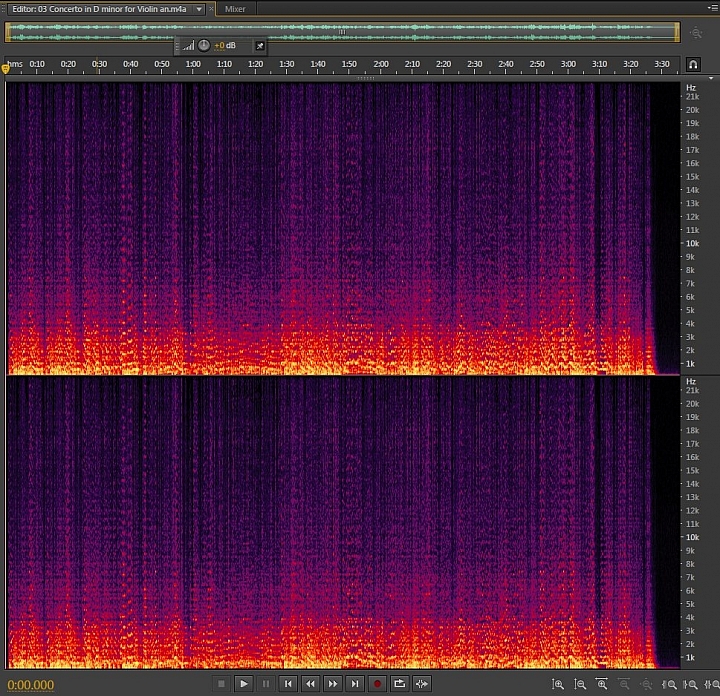Image resolution: width=720 pixels, height=696 pixels.
Task: Start recording with the red Record button
Action: pos(377,684)
